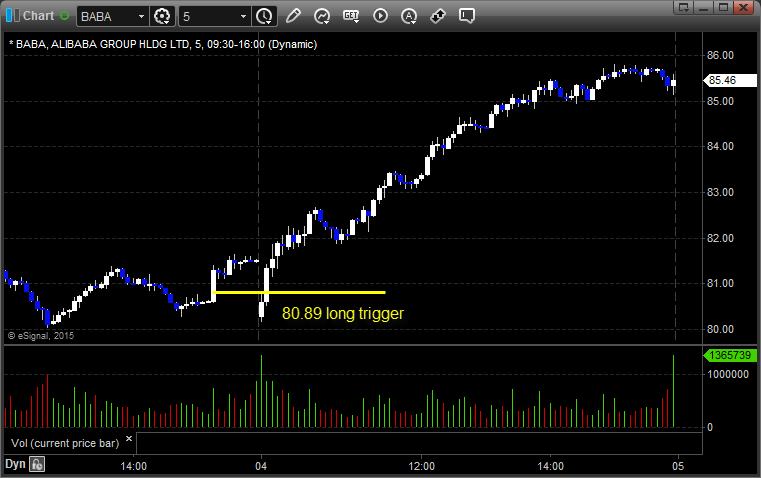
Task: Click the 86.00 price axis label
Action: (720, 55)
